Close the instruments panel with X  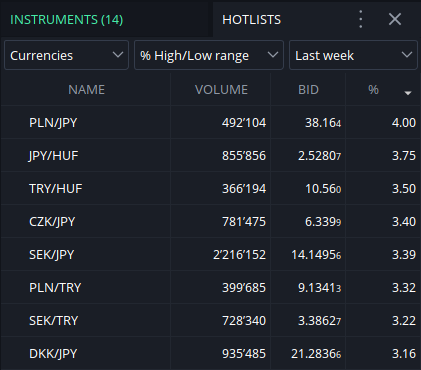click(395, 19)
